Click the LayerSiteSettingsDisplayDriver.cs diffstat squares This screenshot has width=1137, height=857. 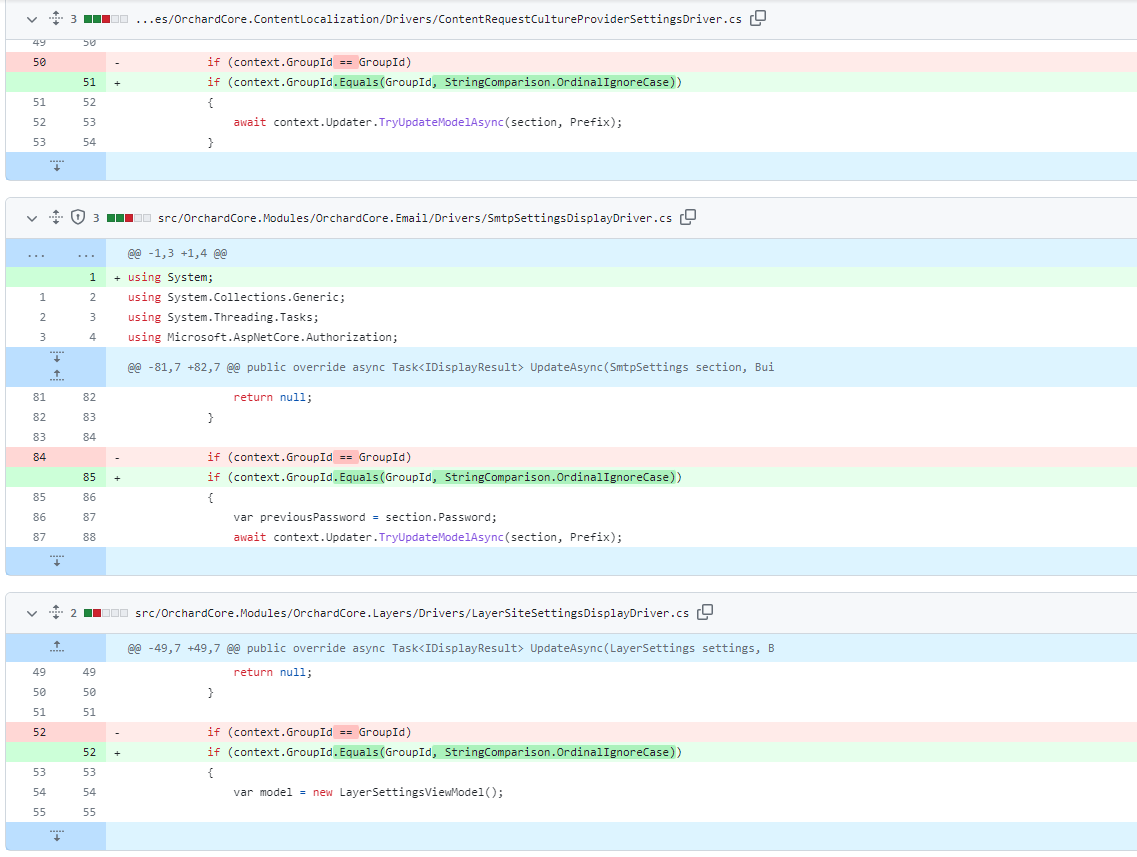coord(106,613)
